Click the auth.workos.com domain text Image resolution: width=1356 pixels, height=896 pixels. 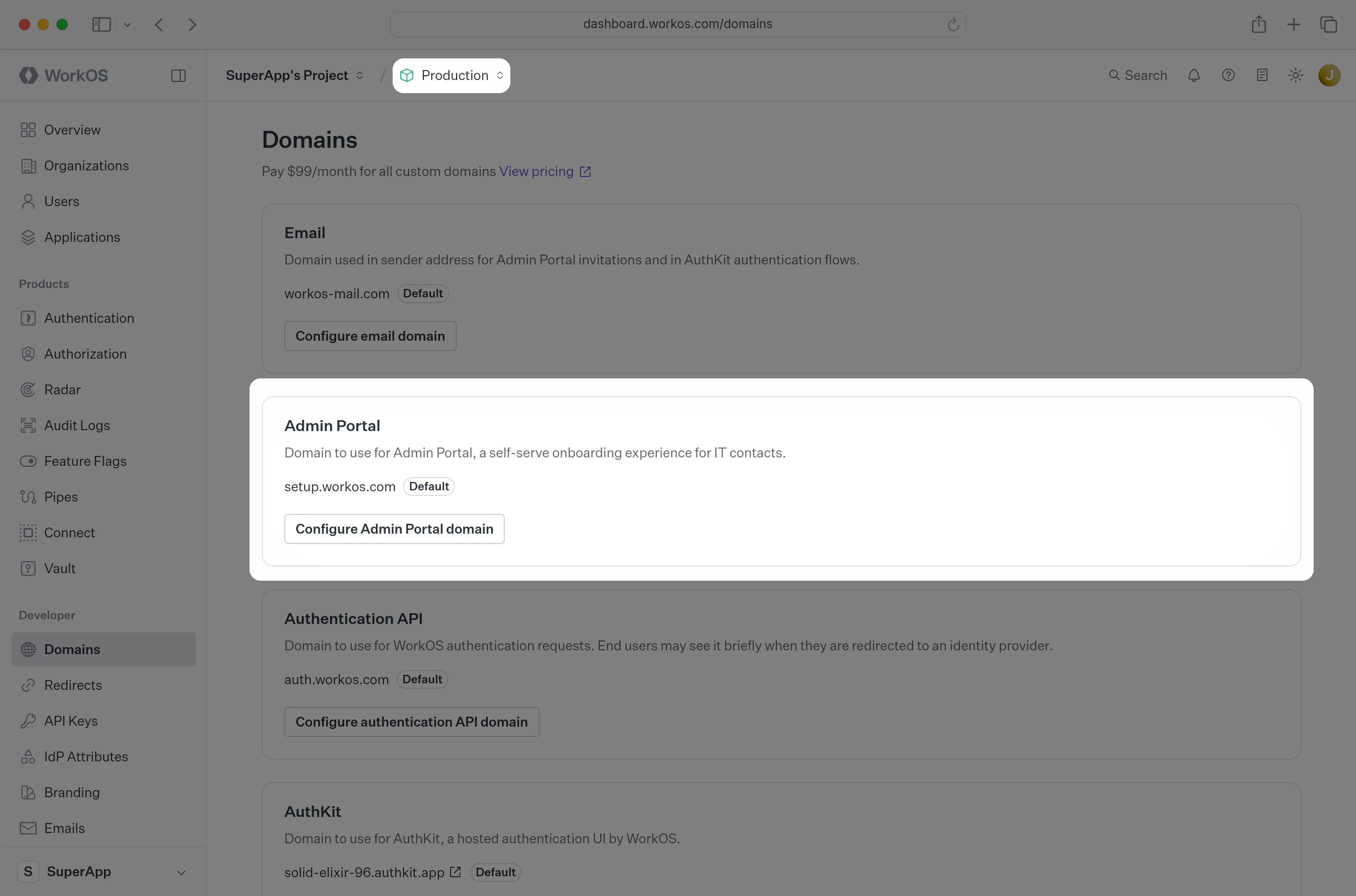(x=337, y=680)
